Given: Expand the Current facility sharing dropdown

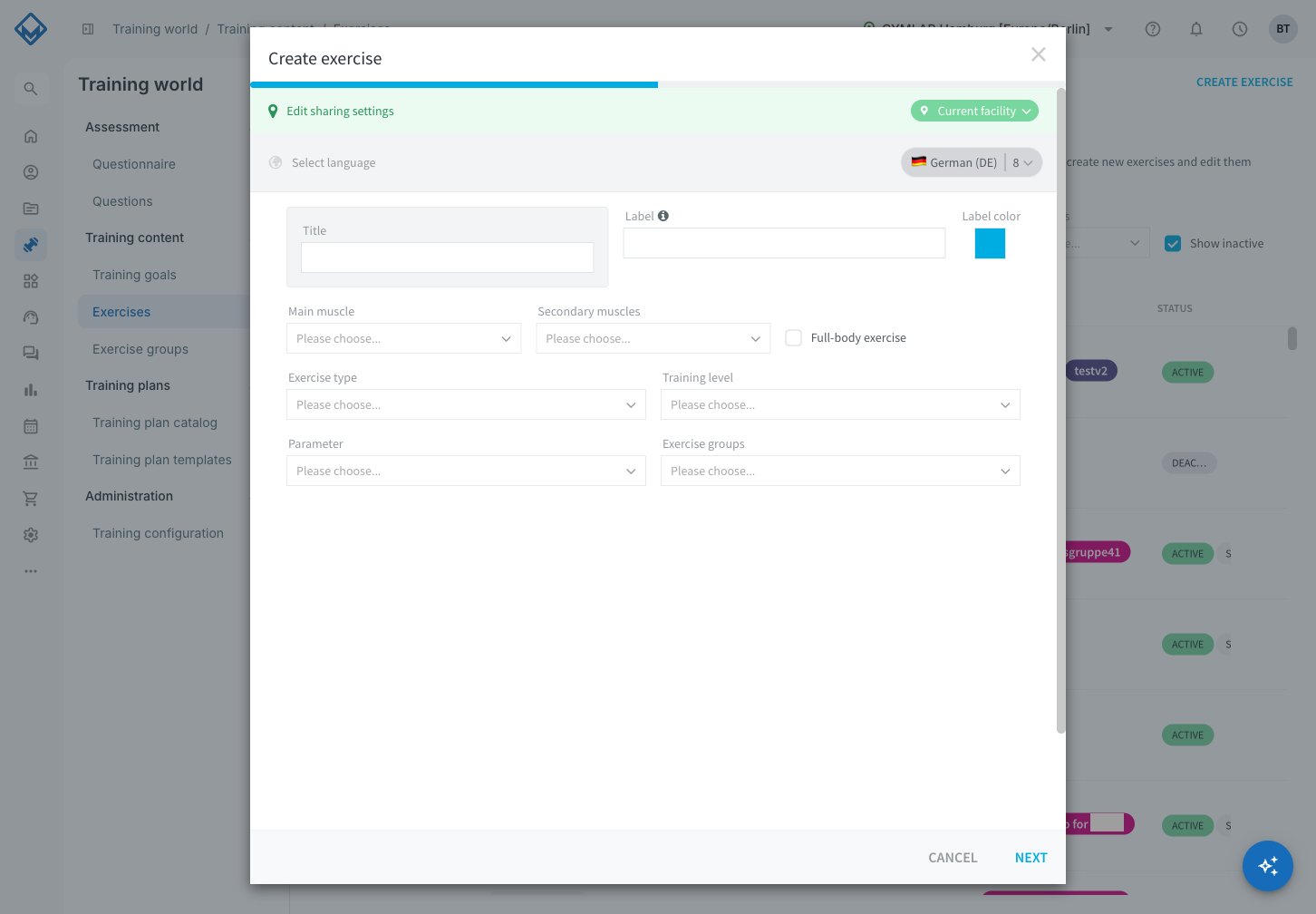Looking at the screenshot, I should coord(974,111).
